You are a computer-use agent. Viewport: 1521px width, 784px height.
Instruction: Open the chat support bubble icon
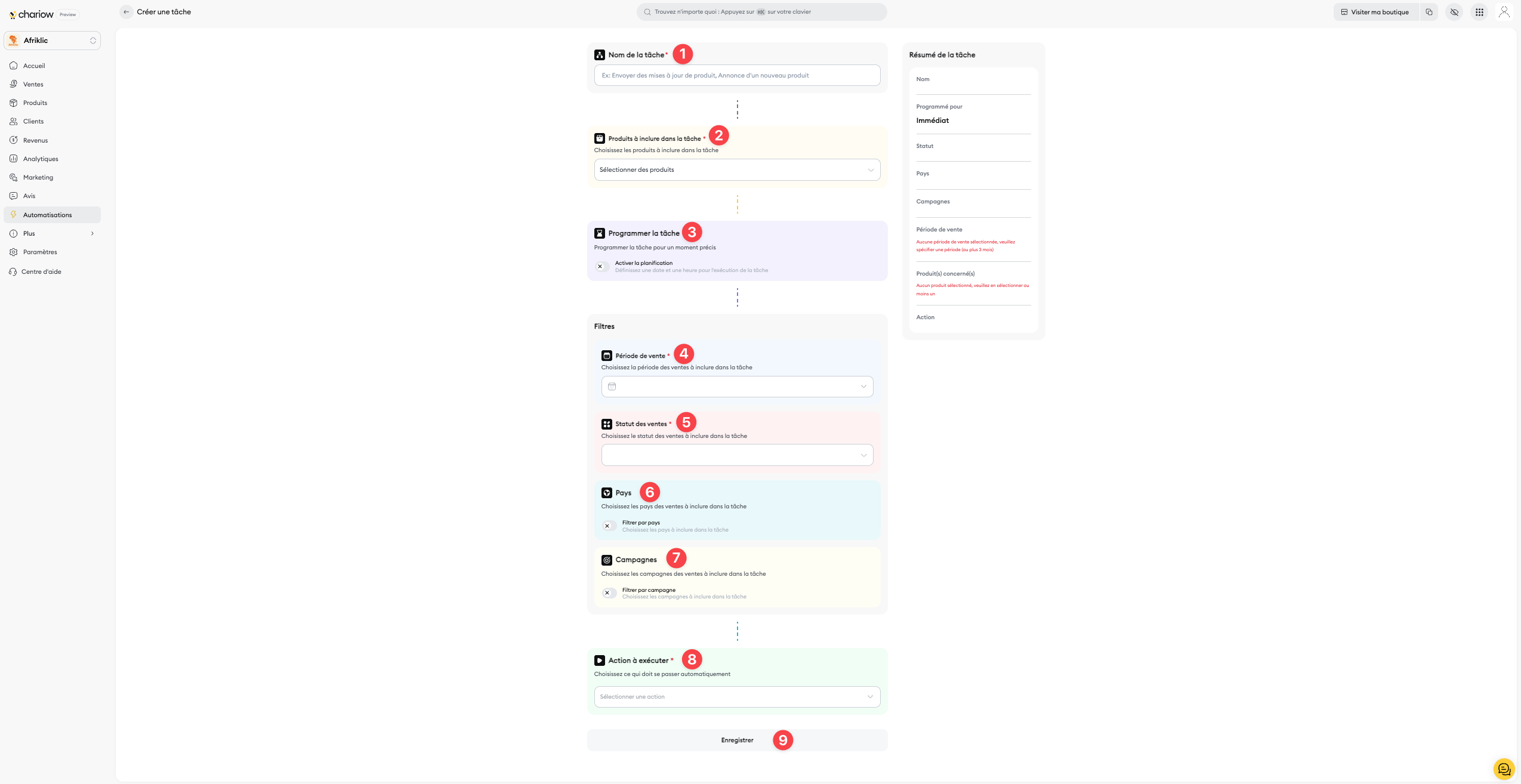click(x=1503, y=769)
